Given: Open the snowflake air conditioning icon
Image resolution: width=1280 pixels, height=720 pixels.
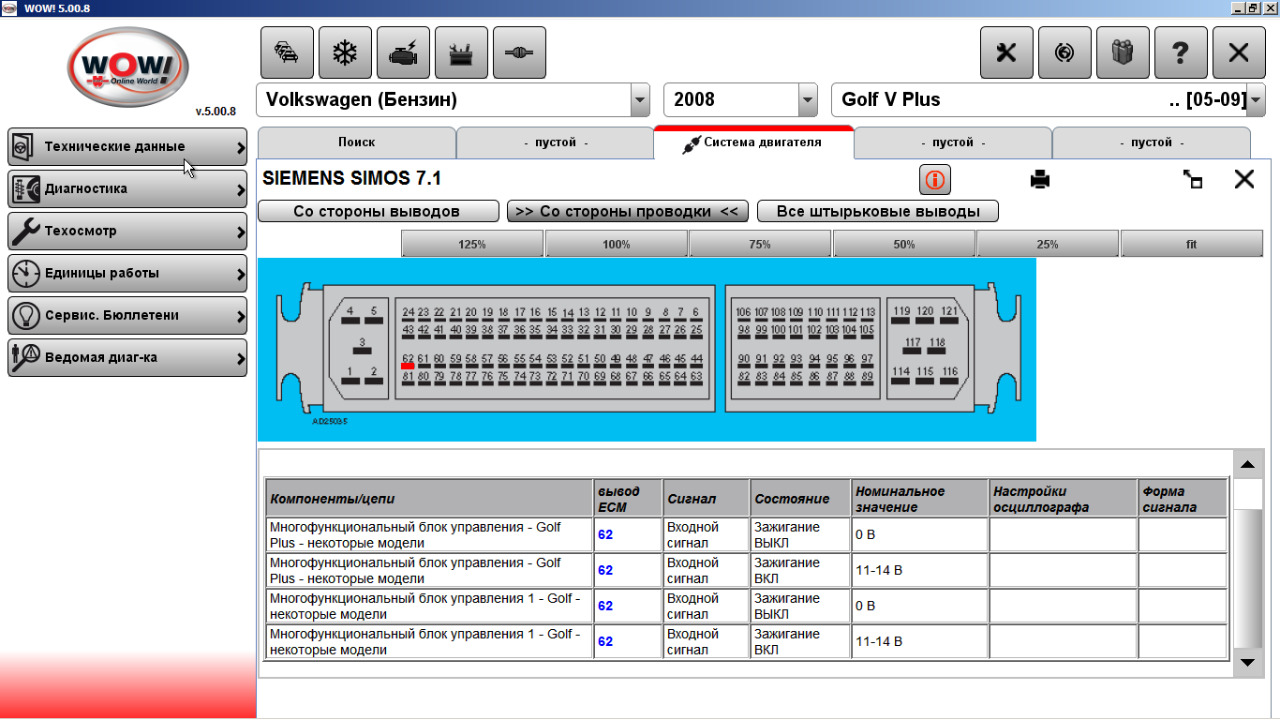Looking at the screenshot, I should 345,53.
